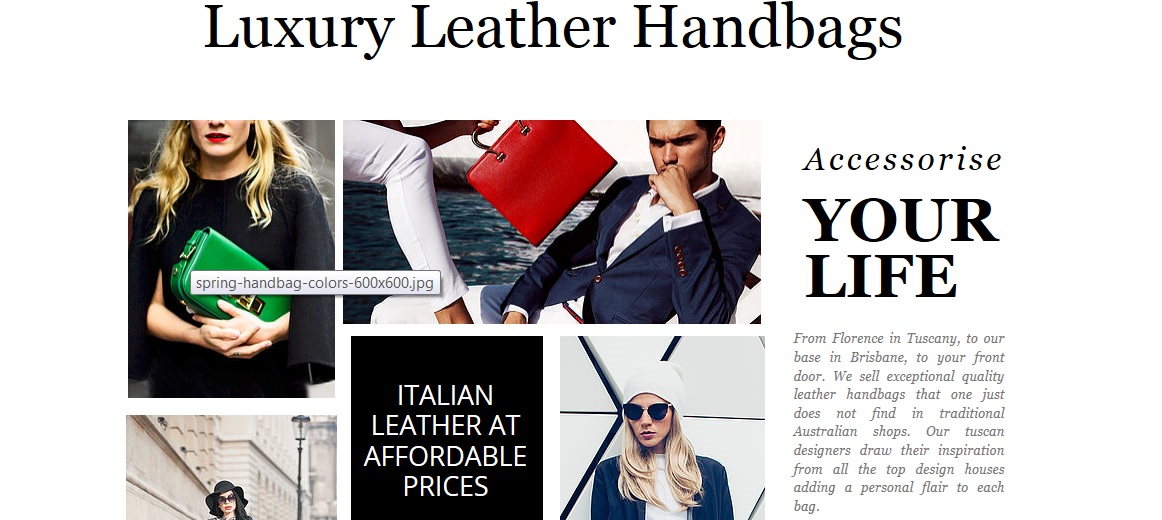Click the word AFFORDABLE in the black tile

445,456
